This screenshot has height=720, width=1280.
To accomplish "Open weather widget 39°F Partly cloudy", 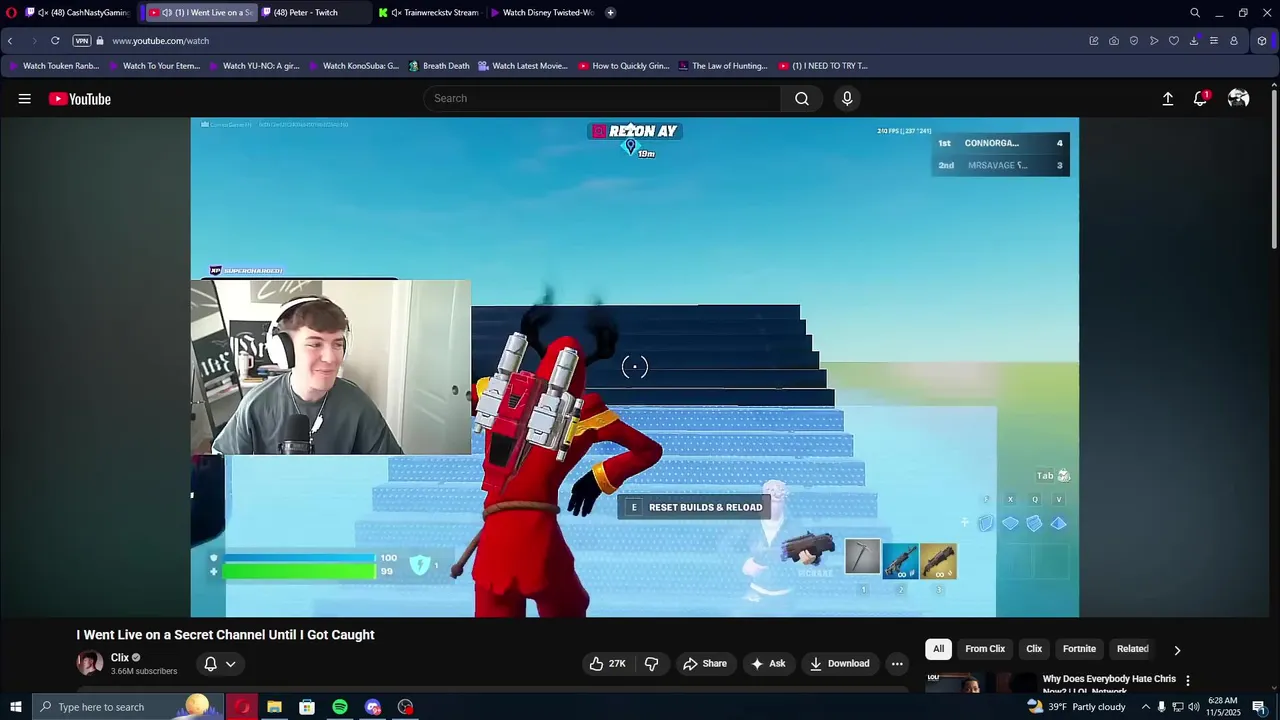I will (x=1076, y=707).
